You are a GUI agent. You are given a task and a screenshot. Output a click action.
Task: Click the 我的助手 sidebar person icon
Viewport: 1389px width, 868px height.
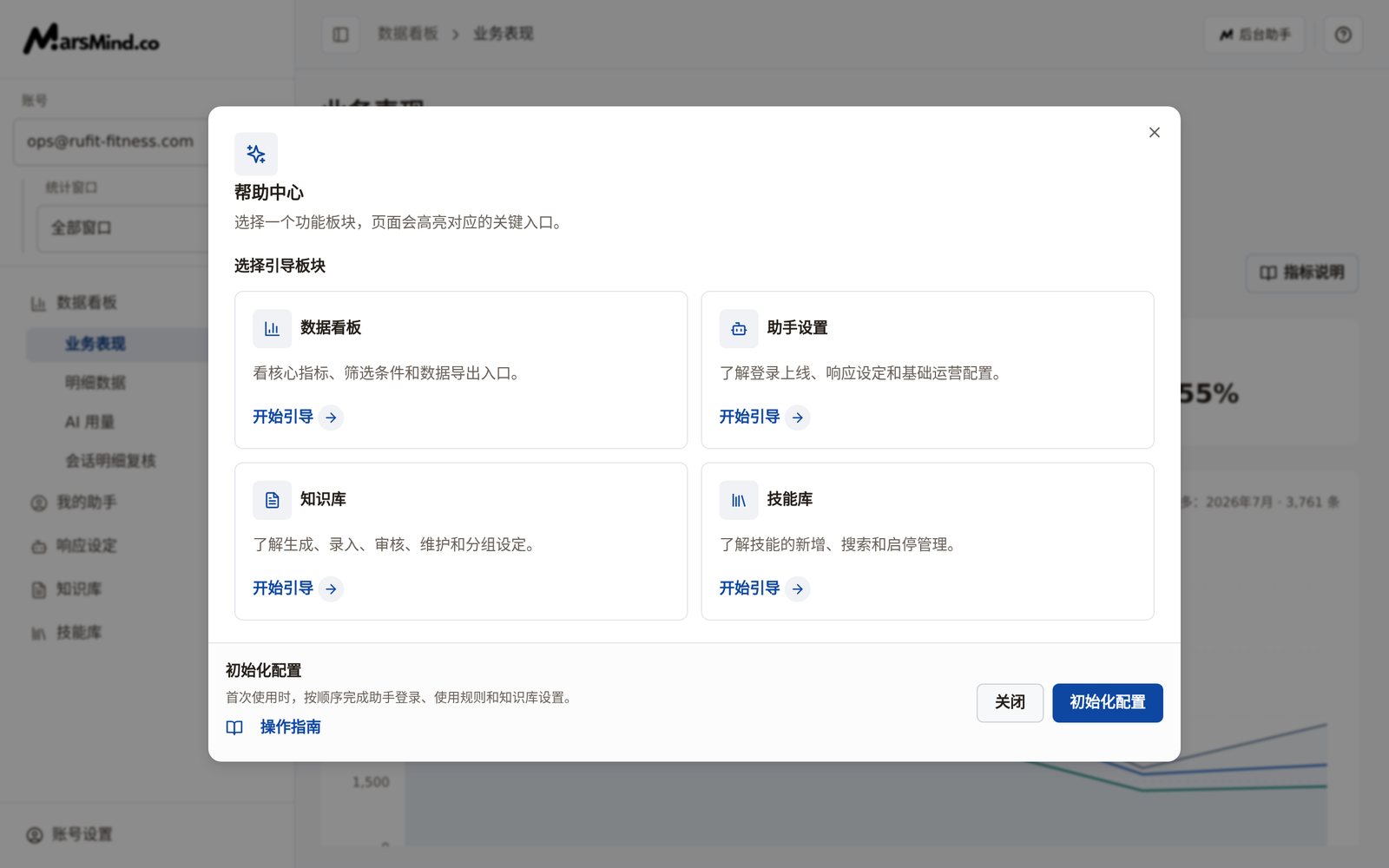click(38, 503)
